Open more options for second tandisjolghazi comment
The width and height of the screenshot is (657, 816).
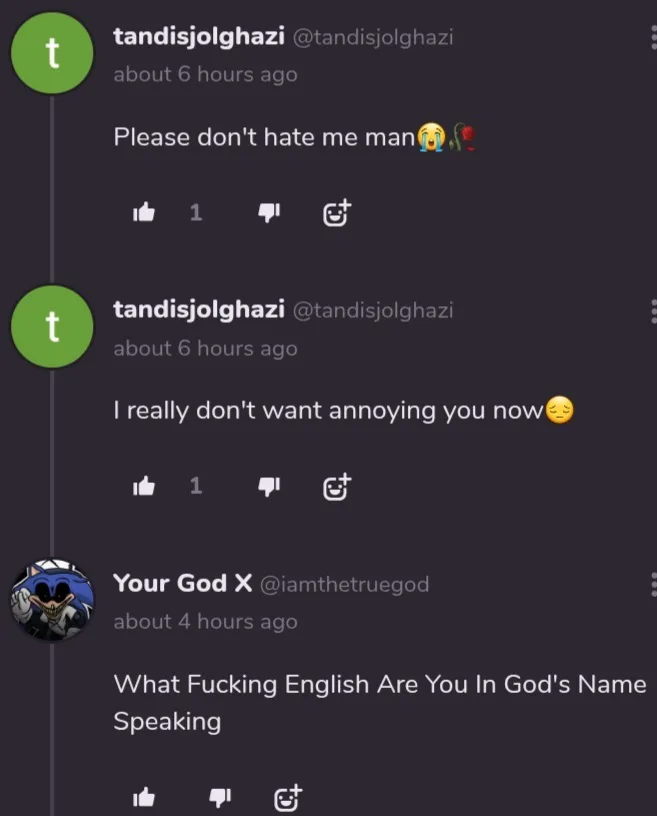(653, 311)
